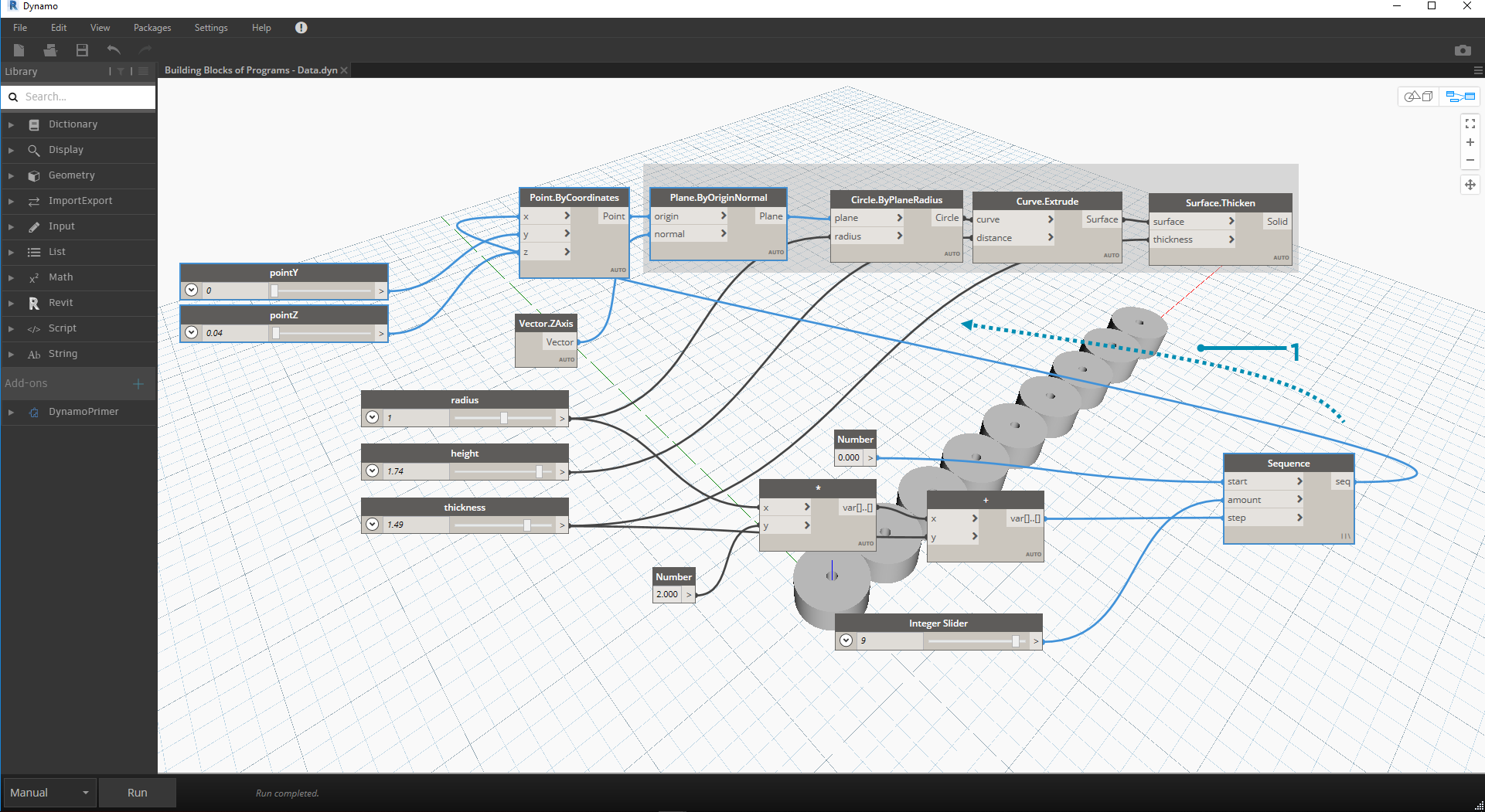Open the Packages menu
1485x812 pixels.
152,28
